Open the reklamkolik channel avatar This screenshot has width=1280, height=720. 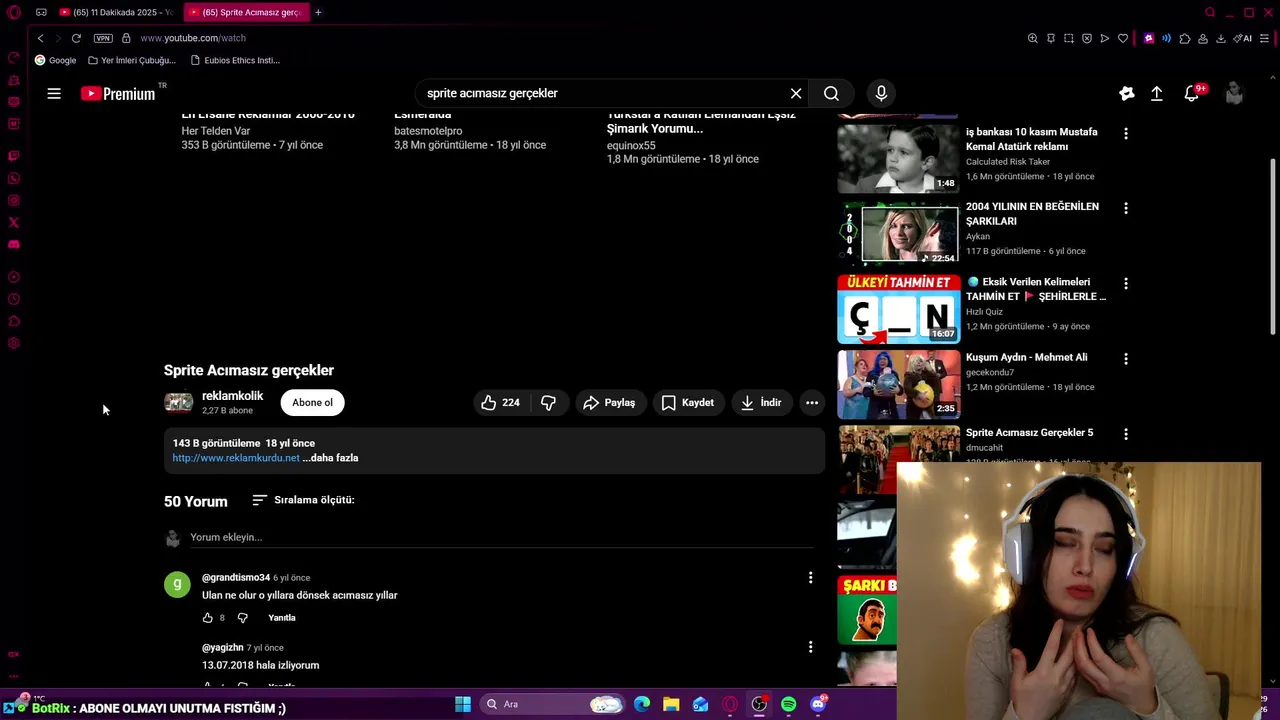(178, 402)
